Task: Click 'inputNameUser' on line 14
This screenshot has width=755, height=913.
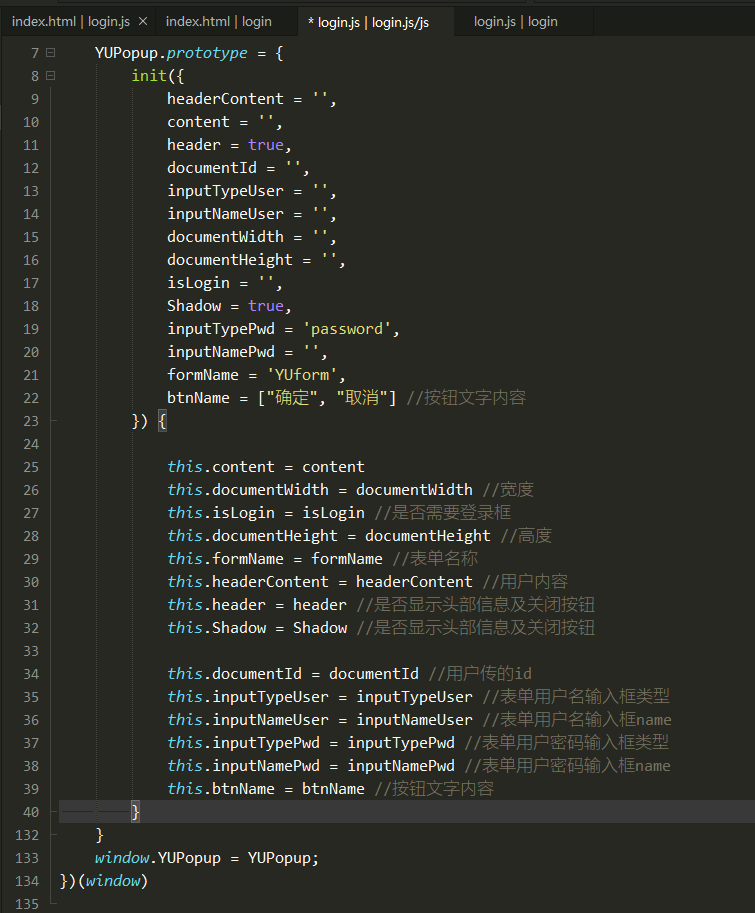Action: (225, 214)
